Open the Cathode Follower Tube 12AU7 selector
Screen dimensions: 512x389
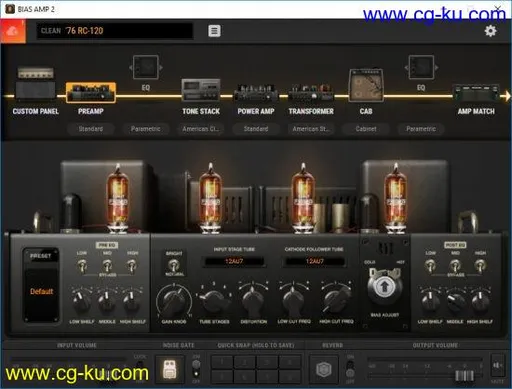pyautogui.click(x=314, y=261)
